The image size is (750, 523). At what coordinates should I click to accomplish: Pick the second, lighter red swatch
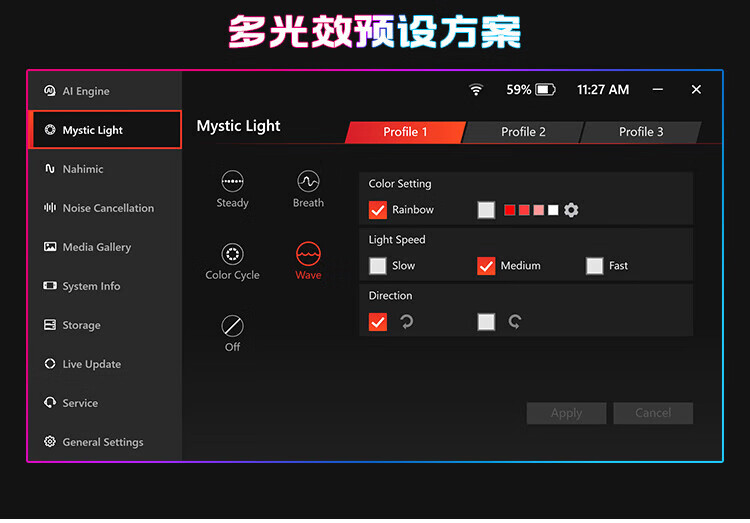click(524, 210)
